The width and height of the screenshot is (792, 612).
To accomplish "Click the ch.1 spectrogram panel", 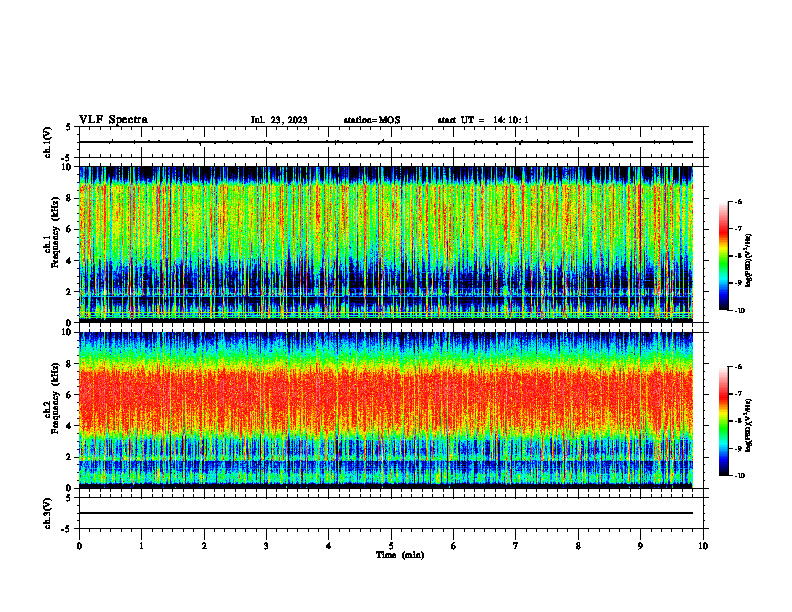I will (x=386, y=244).
